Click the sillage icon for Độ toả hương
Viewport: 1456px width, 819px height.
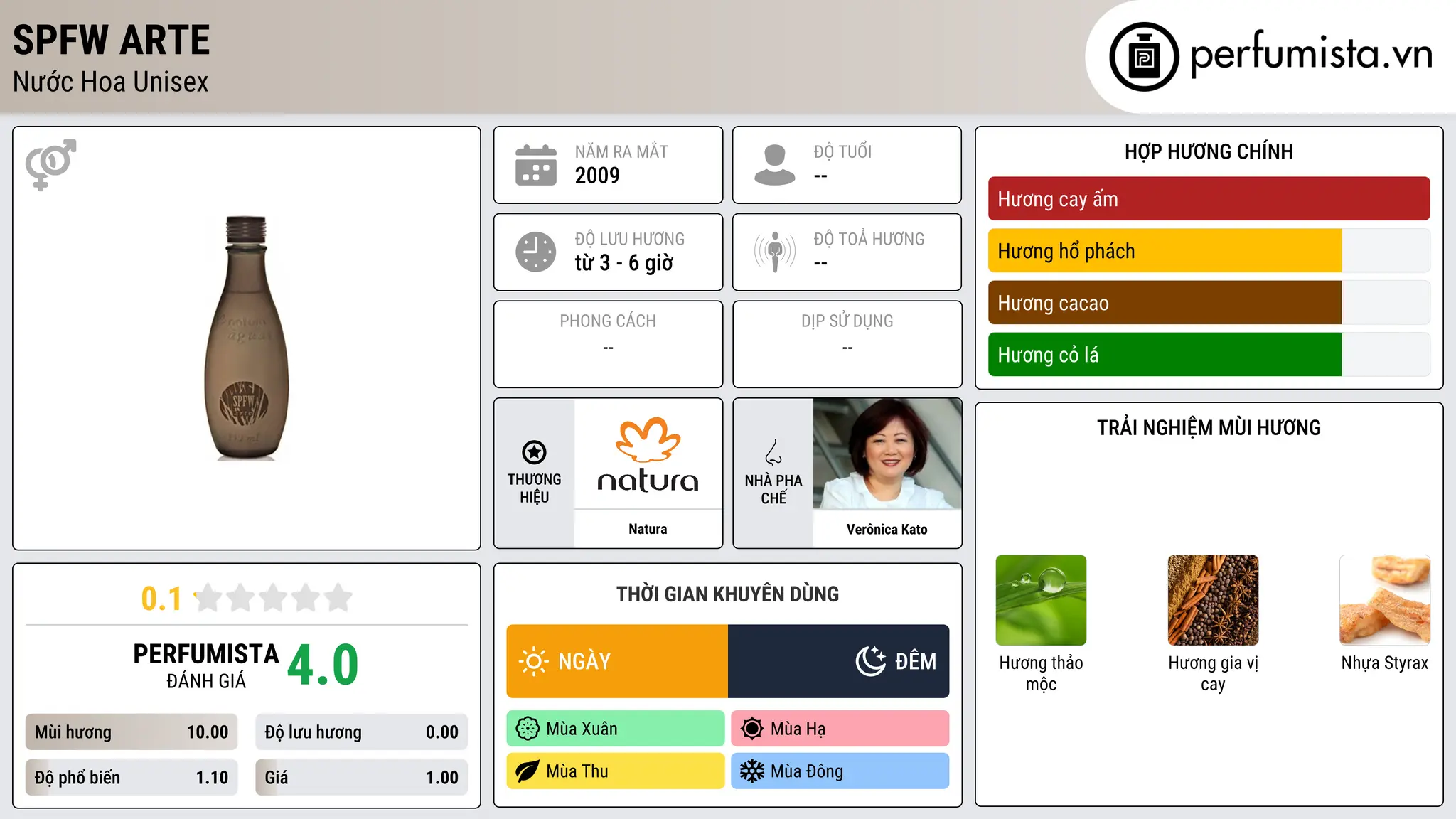tap(774, 252)
